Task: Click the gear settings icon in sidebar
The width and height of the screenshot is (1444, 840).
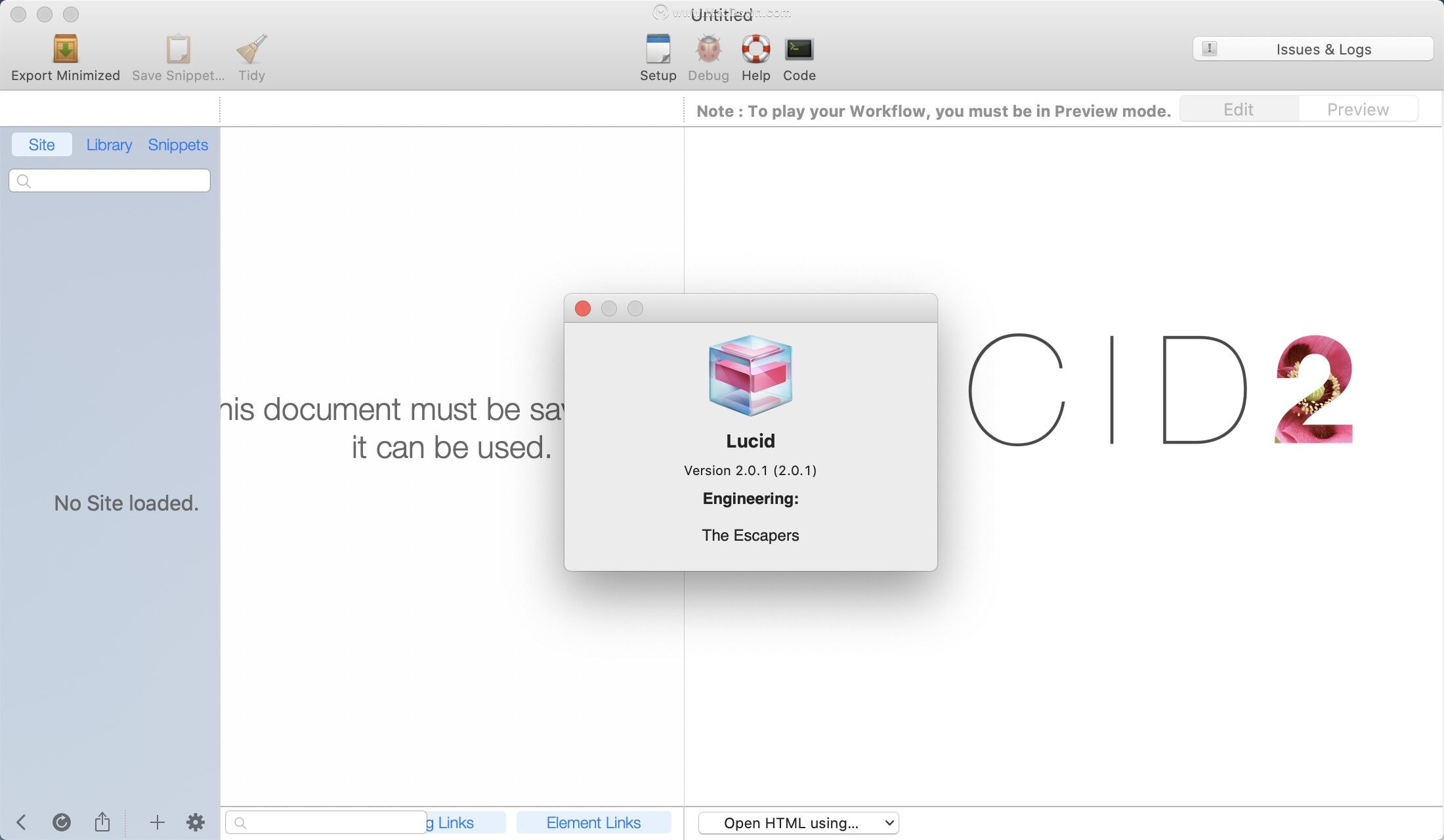Action: [x=196, y=822]
